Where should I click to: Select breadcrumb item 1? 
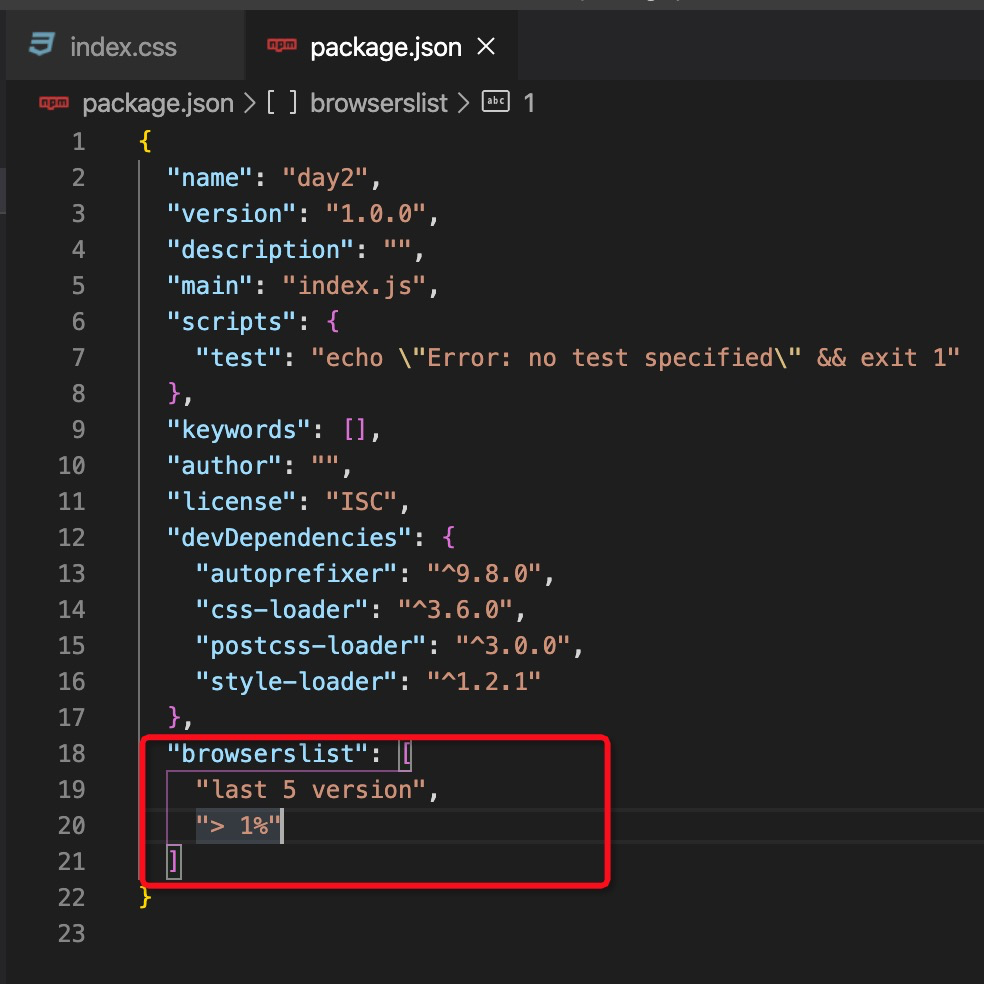tap(529, 103)
